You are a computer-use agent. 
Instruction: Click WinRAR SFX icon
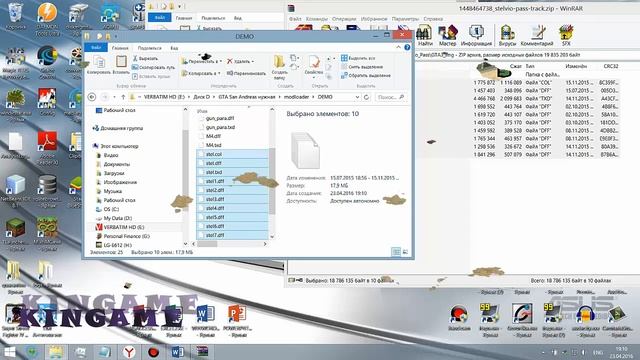tap(566, 36)
